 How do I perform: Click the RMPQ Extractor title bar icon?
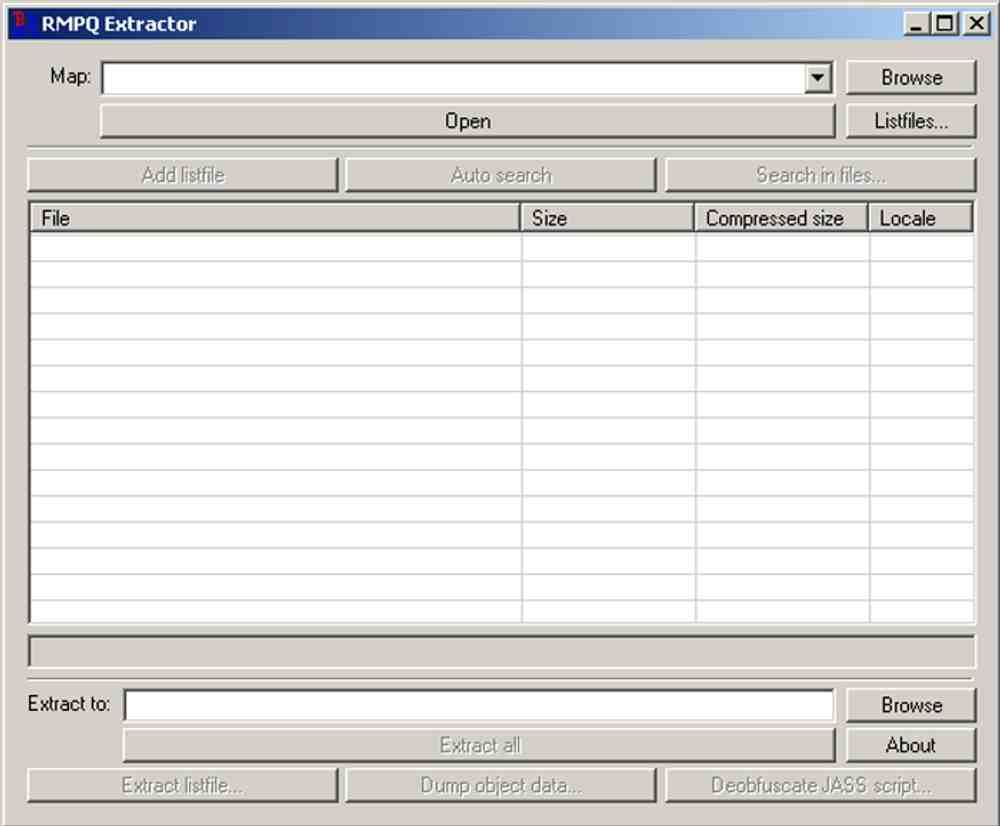[x=20, y=23]
